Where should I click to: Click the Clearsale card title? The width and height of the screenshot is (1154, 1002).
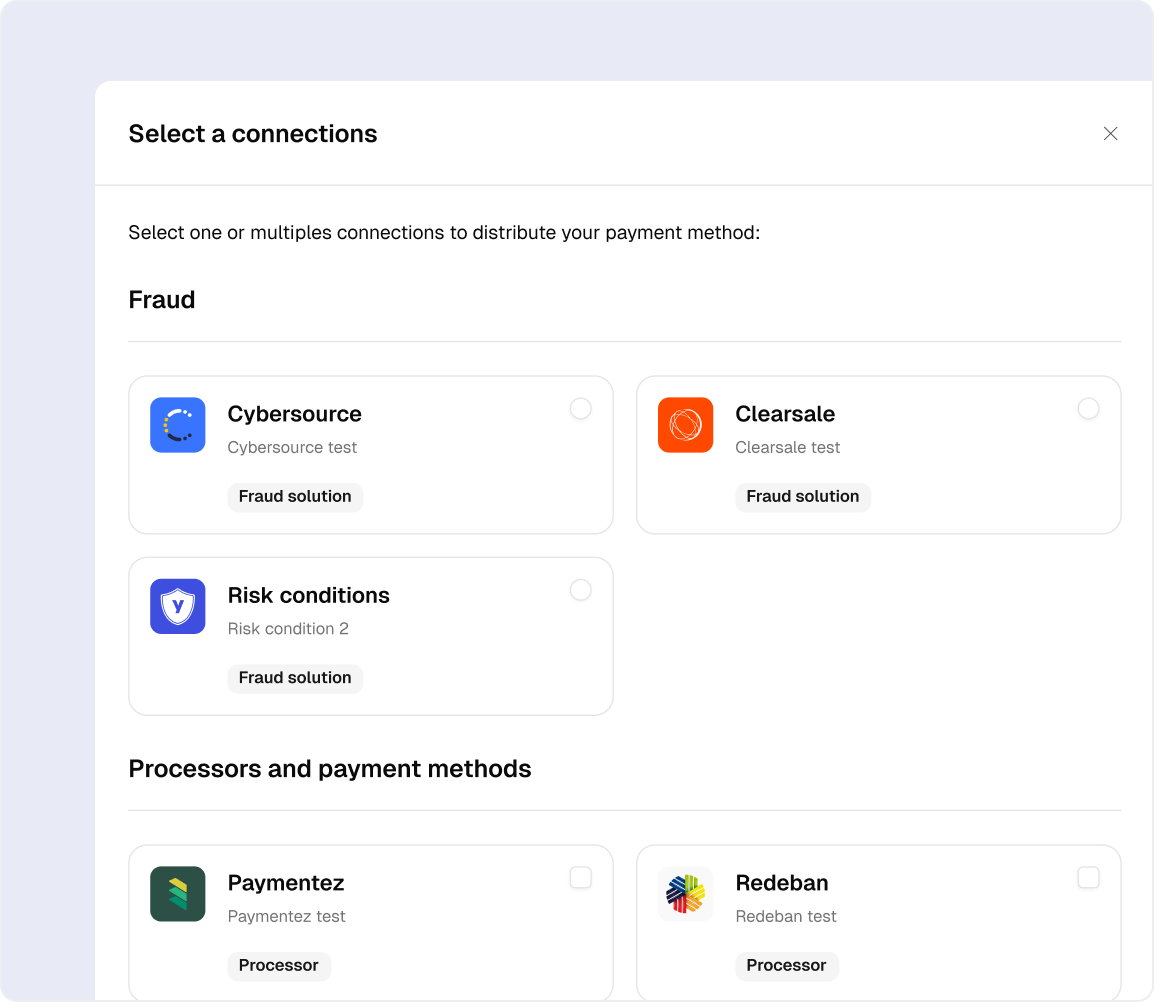click(785, 414)
